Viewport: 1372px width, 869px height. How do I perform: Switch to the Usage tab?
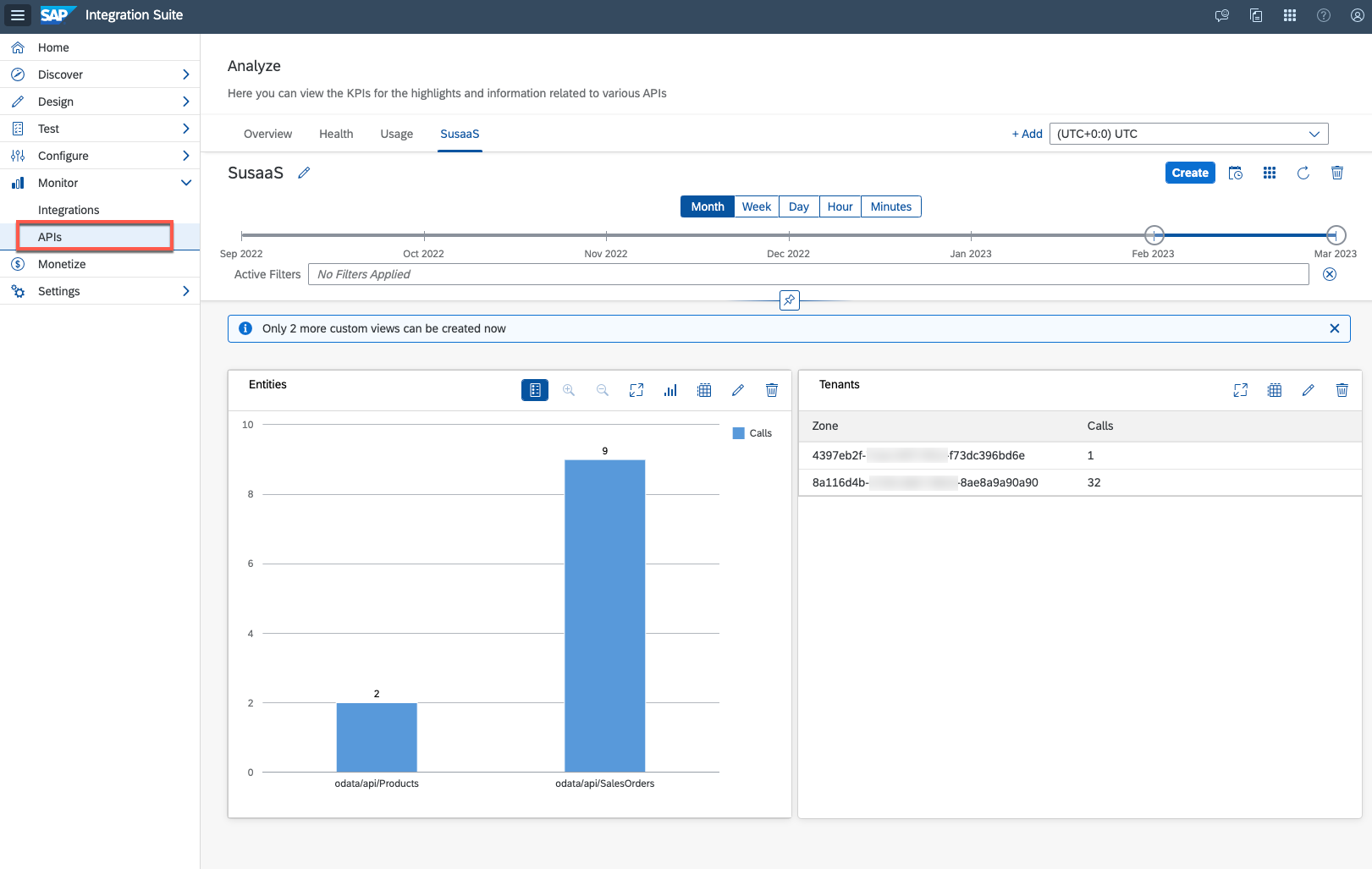pyautogui.click(x=397, y=134)
